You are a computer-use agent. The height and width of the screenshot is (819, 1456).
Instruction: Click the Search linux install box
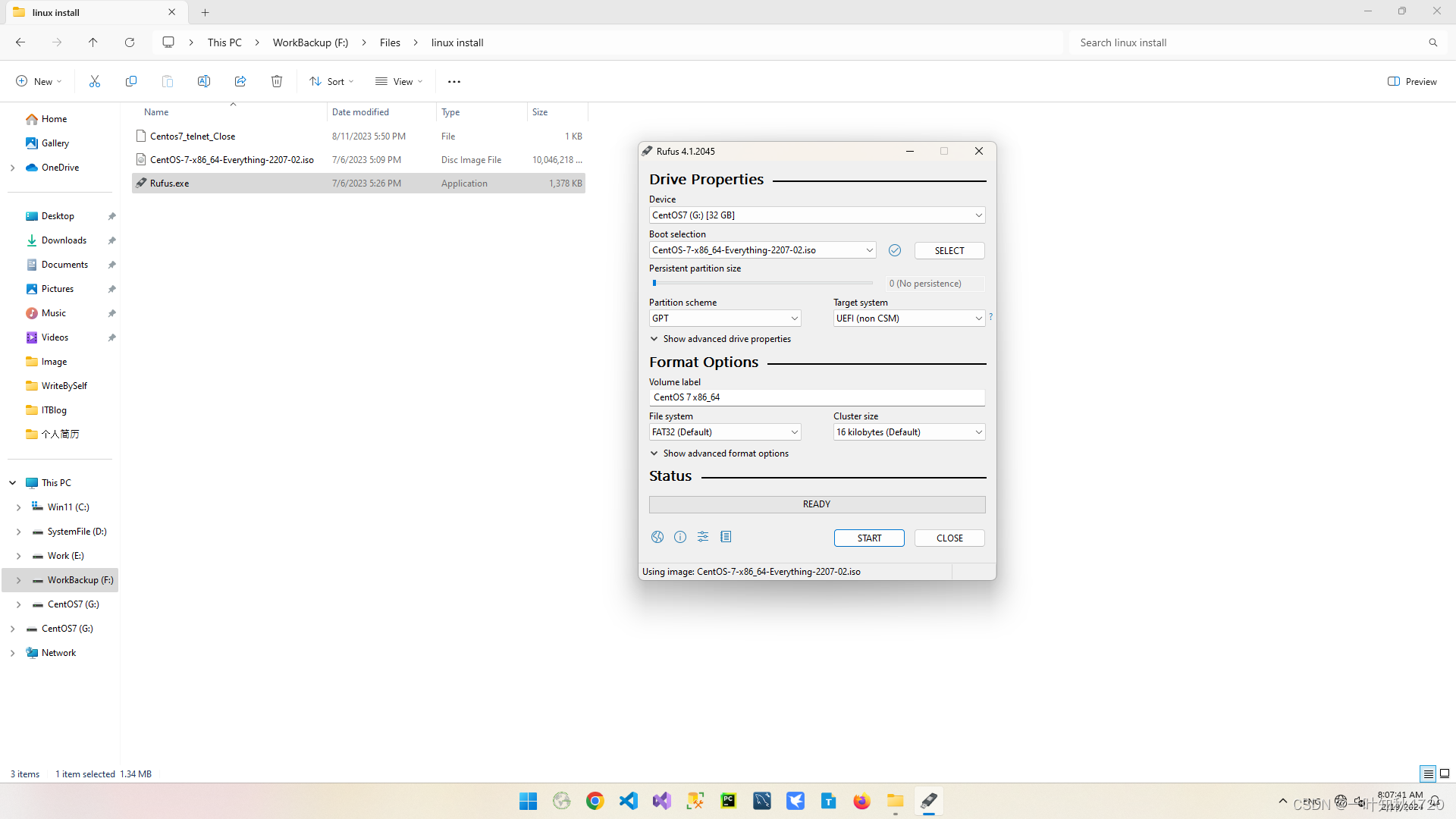(x=1247, y=42)
